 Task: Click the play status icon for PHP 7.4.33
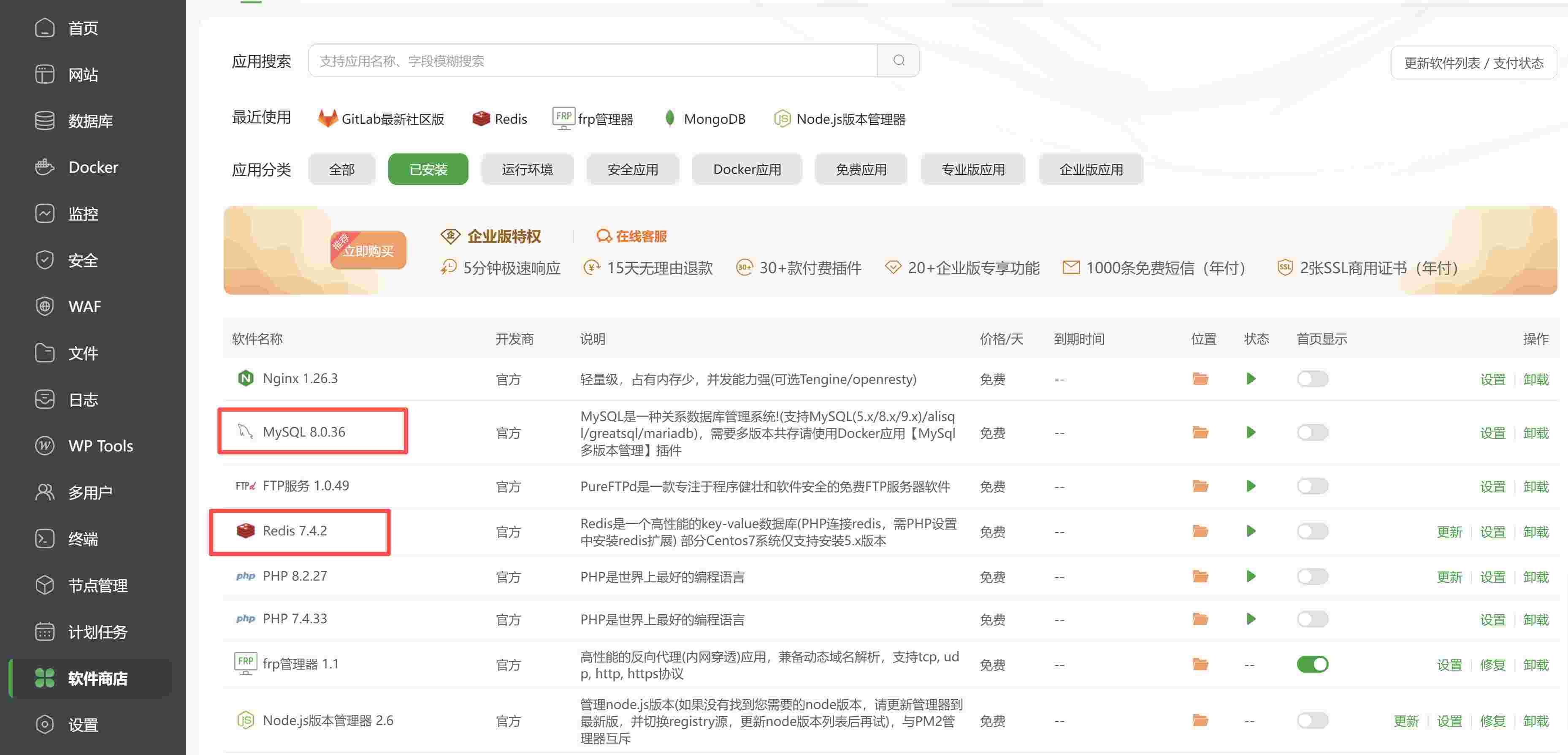(1251, 619)
